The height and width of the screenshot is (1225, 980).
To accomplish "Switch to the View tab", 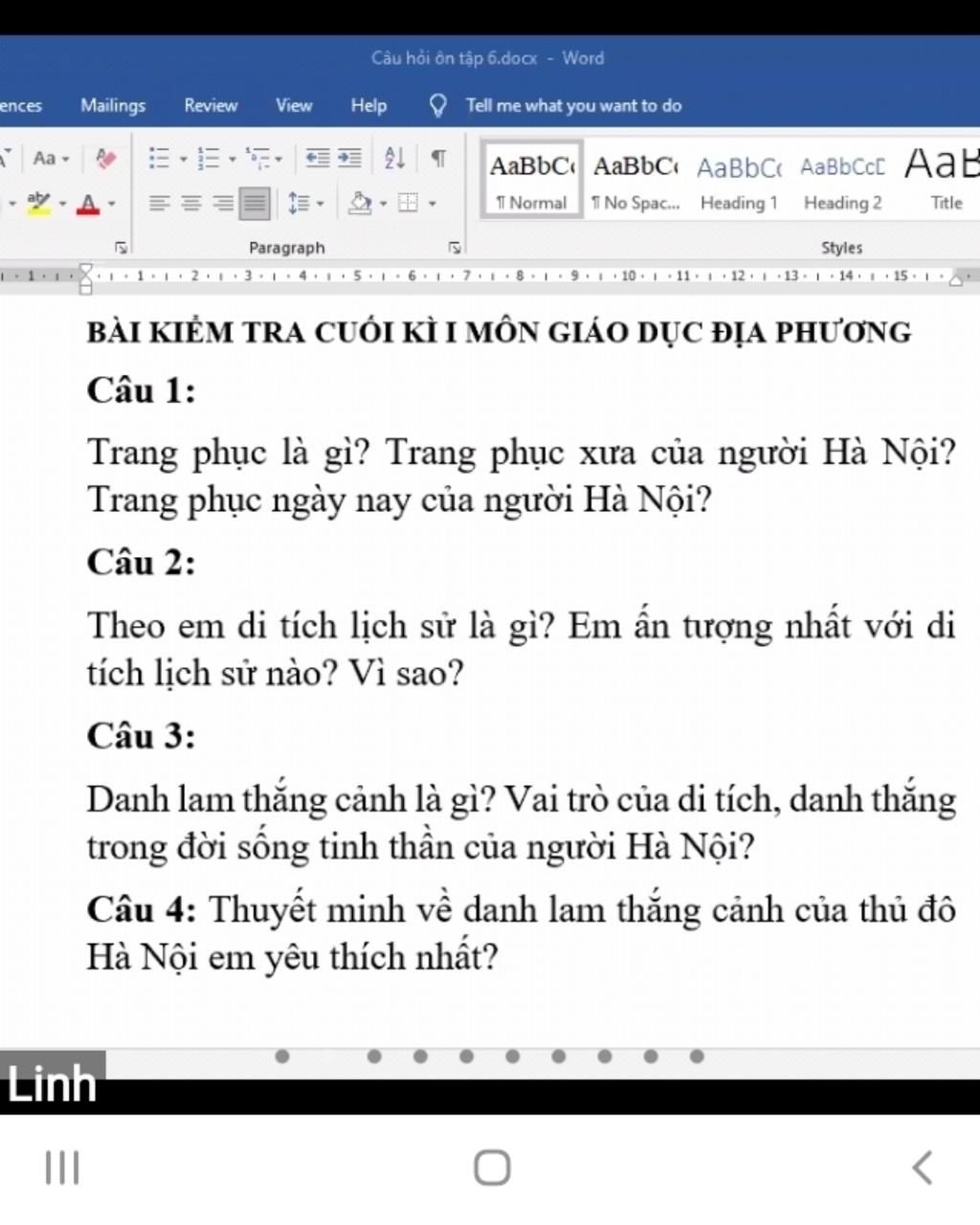I will 294,105.
